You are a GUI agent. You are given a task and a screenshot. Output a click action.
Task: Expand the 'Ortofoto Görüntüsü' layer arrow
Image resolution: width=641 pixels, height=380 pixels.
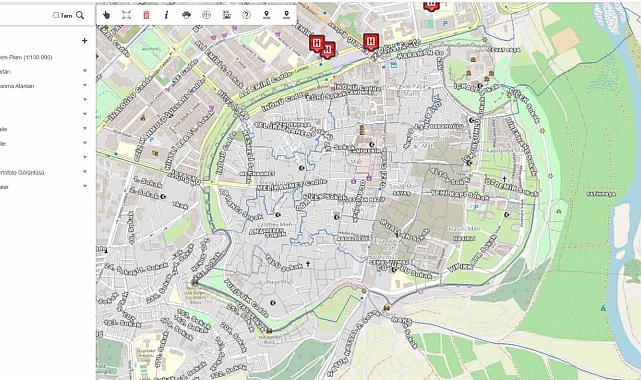tap(85, 172)
